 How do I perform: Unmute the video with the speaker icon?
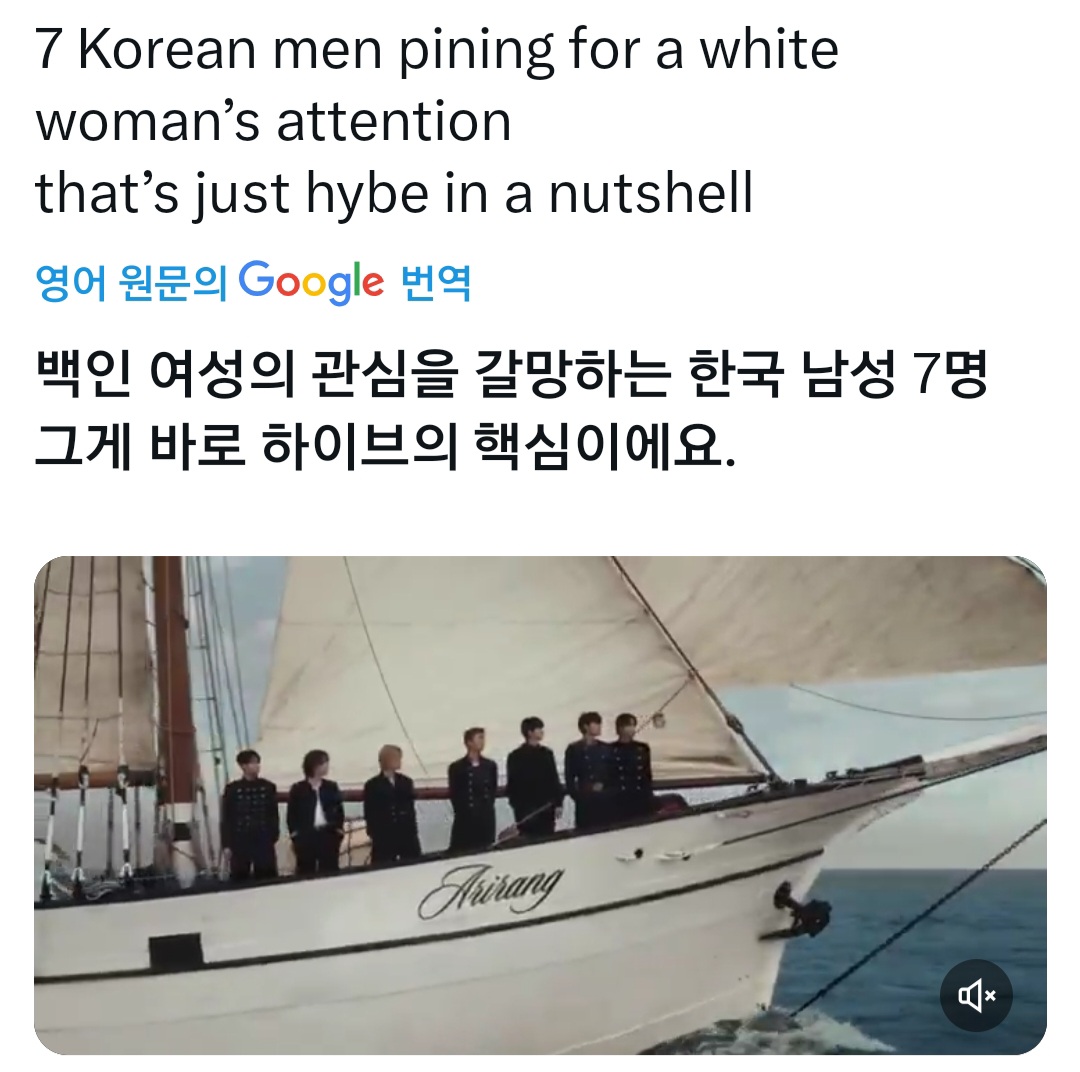(976, 995)
